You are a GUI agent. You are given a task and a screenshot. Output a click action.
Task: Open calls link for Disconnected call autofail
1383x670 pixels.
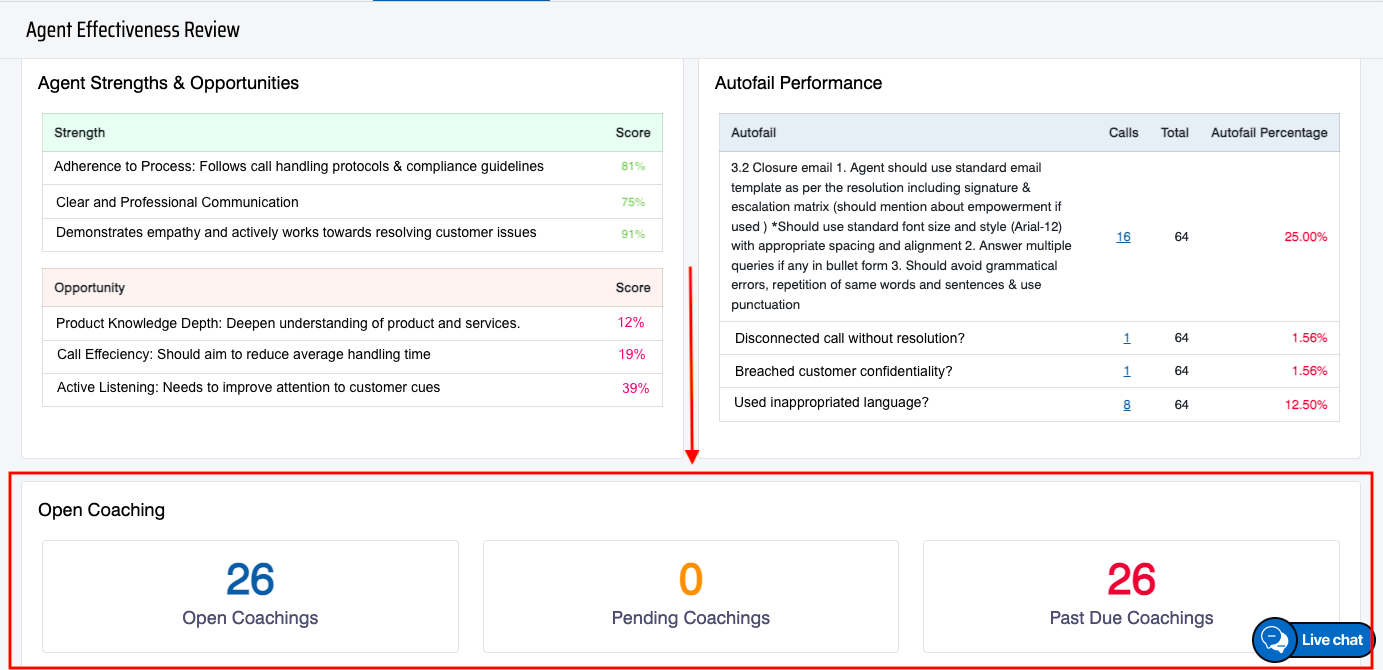(x=1127, y=338)
